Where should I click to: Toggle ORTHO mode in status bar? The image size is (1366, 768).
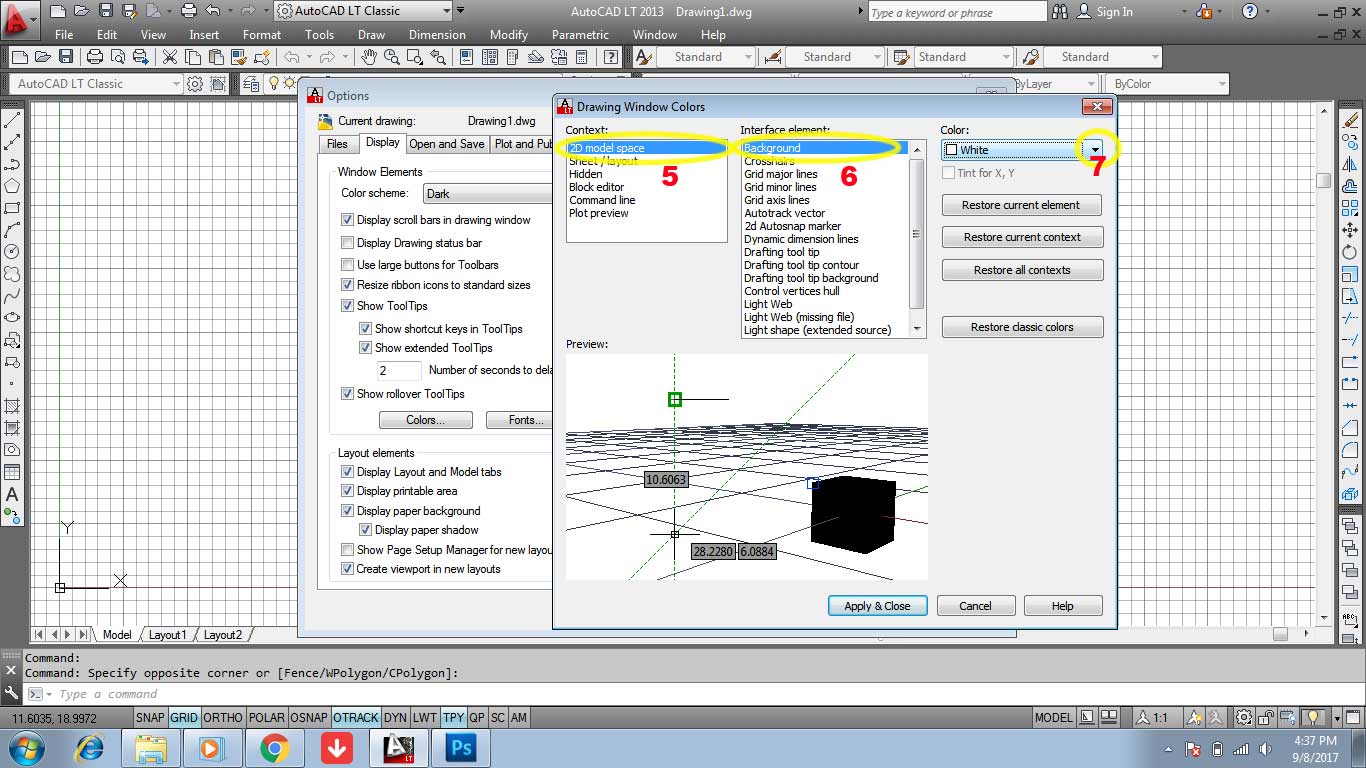click(222, 717)
